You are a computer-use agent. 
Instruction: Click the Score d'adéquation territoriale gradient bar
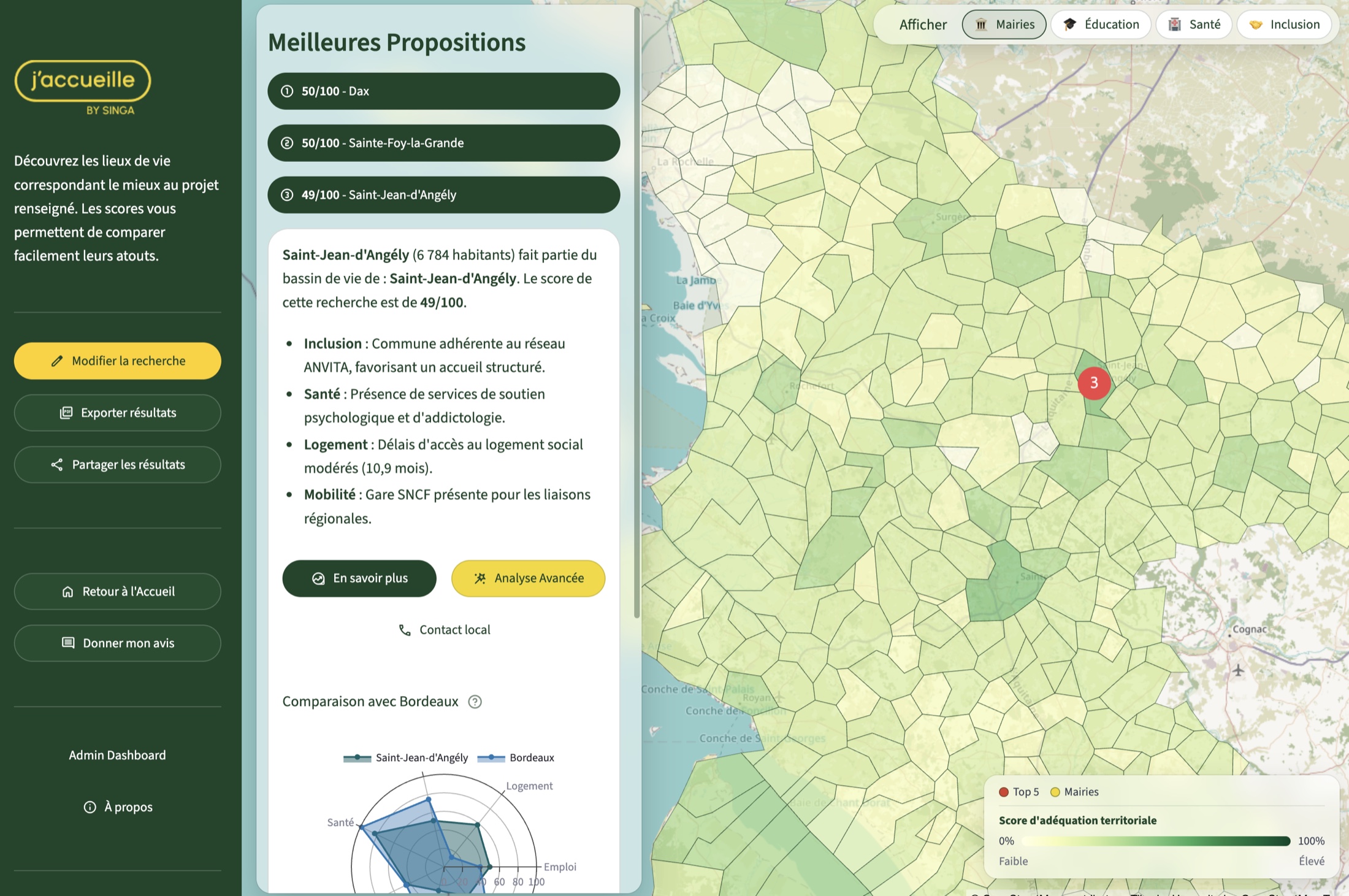1156,841
